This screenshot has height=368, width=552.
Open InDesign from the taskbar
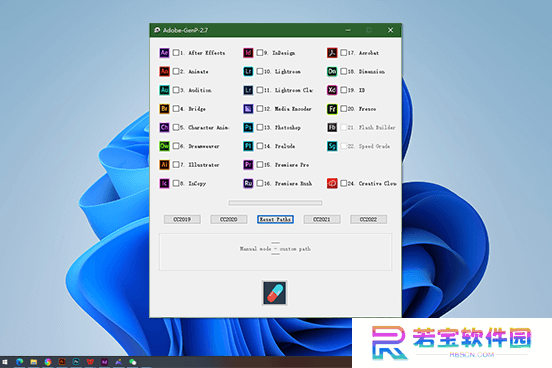(x=105, y=362)
